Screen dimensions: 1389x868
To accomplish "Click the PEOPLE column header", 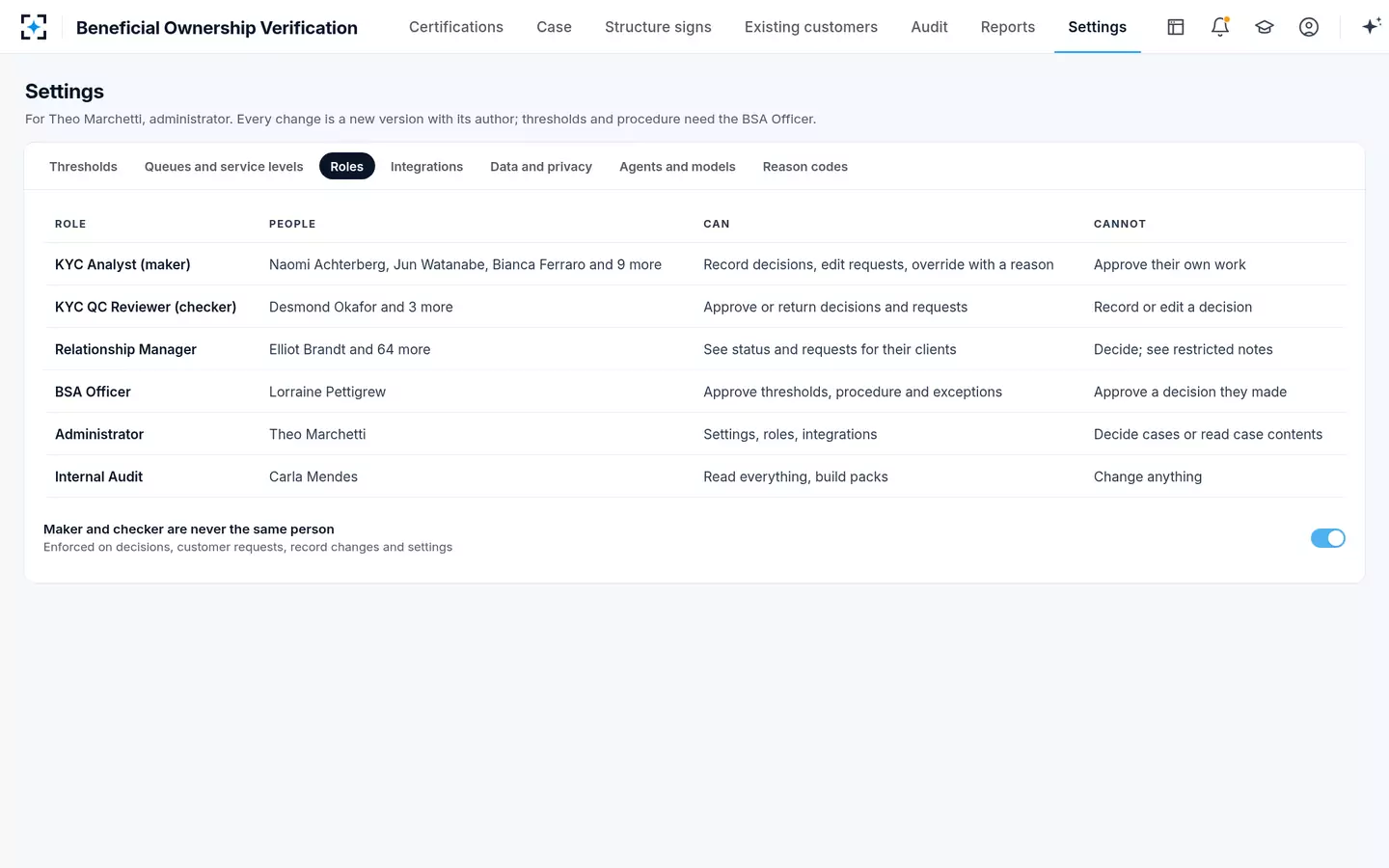I will tap(292, 224).
